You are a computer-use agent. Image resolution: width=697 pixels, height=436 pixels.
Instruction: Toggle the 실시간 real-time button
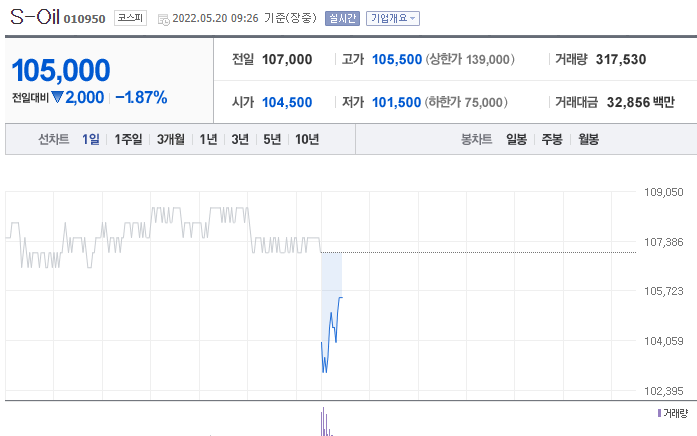click(340, 18)
